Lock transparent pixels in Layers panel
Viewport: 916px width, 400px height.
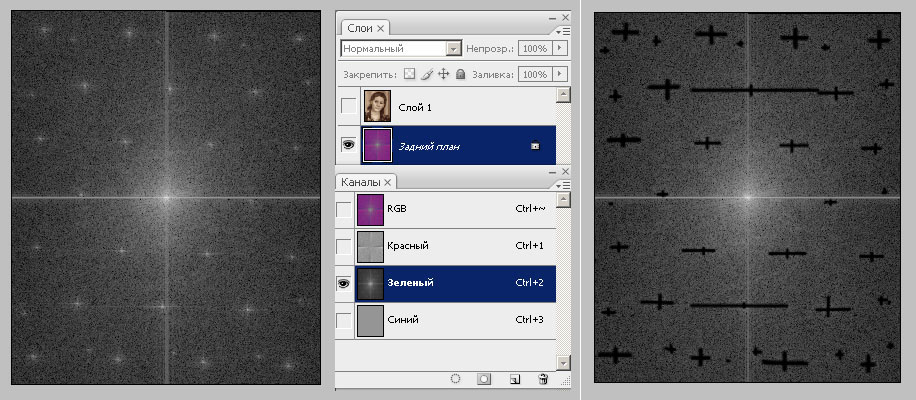point(410,75)
